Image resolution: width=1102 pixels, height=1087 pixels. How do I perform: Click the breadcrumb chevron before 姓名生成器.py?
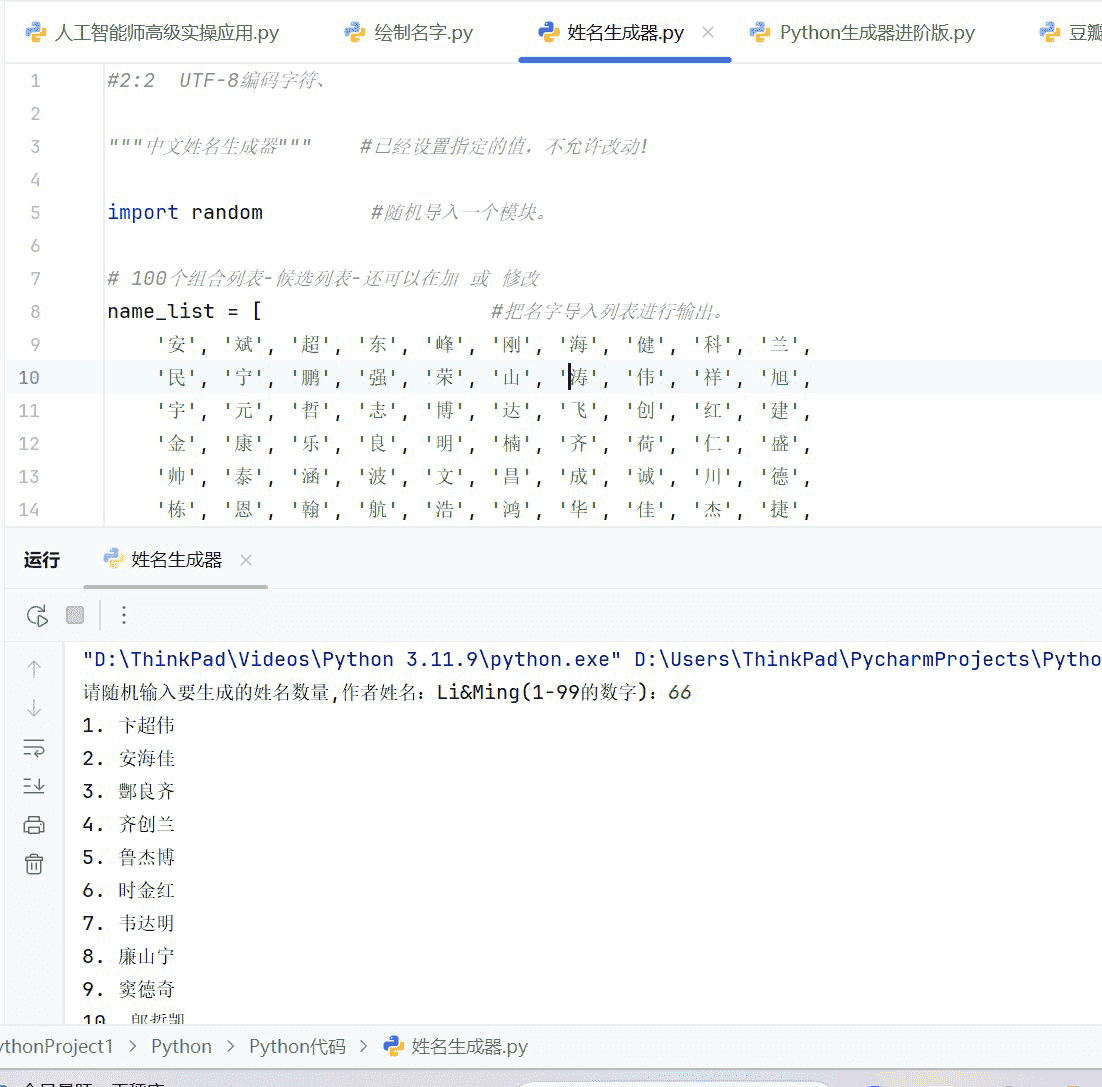tap(363, 1046)
